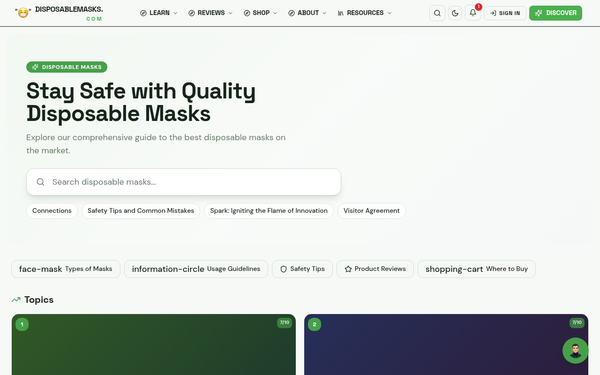The height and width of the screenshot is (375, 600).
Task: Click the green Discover button
Action: 556,13
